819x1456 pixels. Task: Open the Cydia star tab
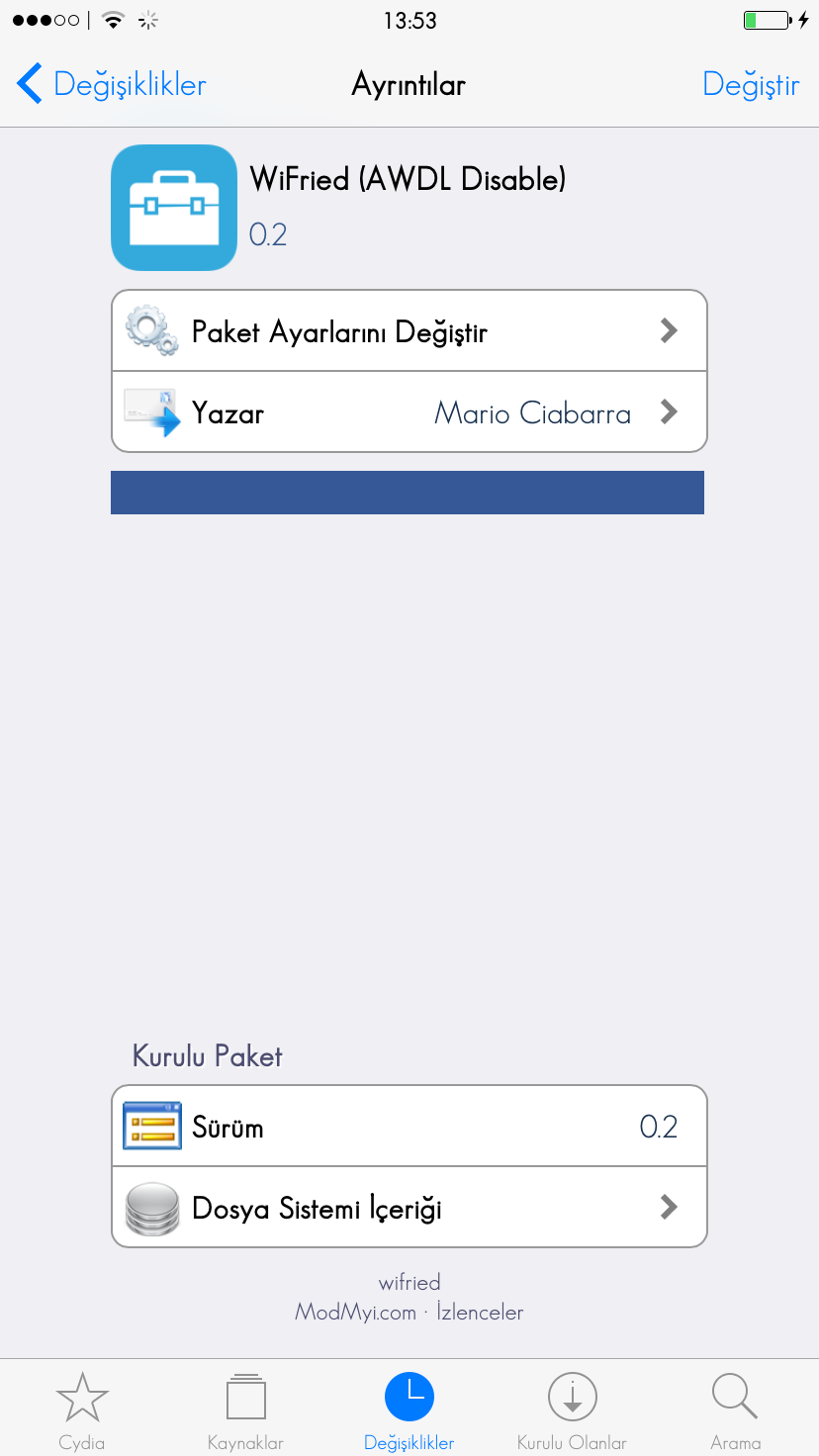[81, 1411]
